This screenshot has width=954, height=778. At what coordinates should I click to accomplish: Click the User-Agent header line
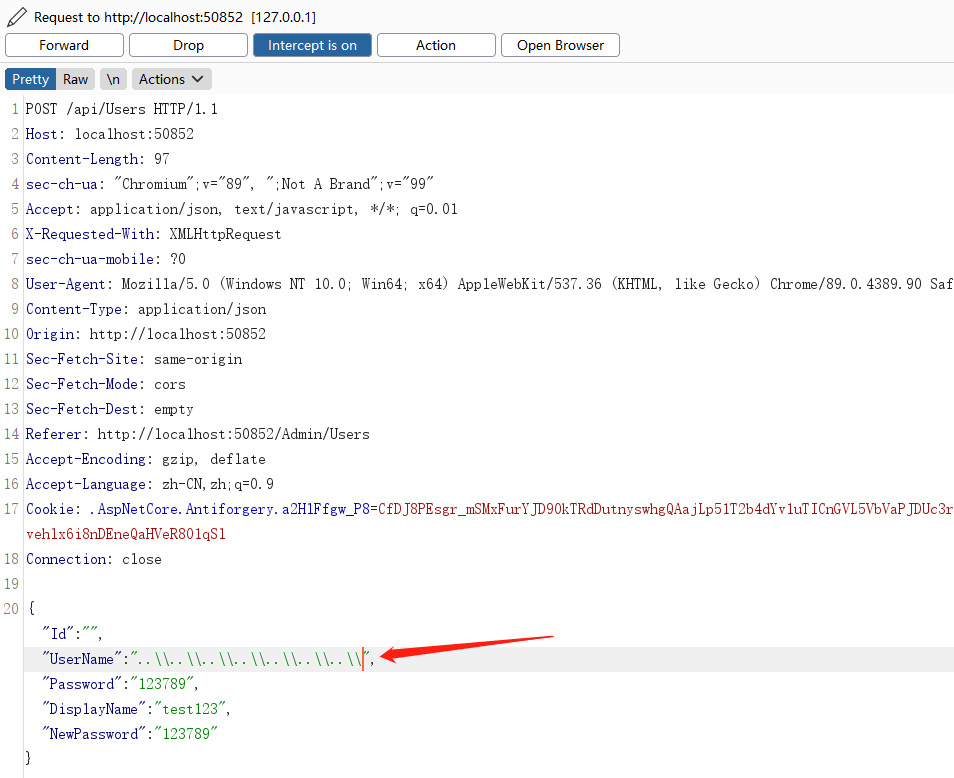[x=489, y=283]
